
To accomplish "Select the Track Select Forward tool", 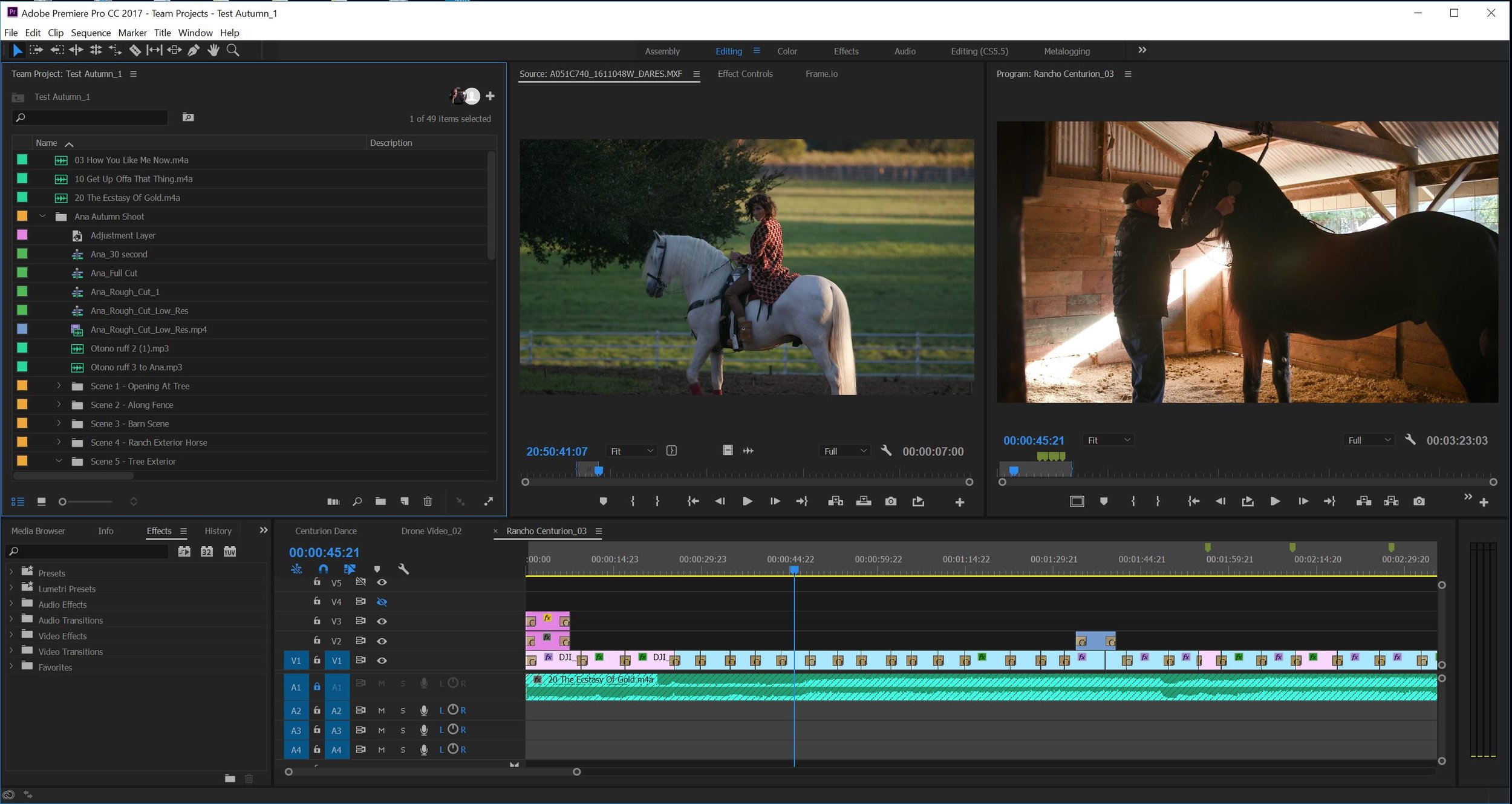I will click(x=36, y=50).
